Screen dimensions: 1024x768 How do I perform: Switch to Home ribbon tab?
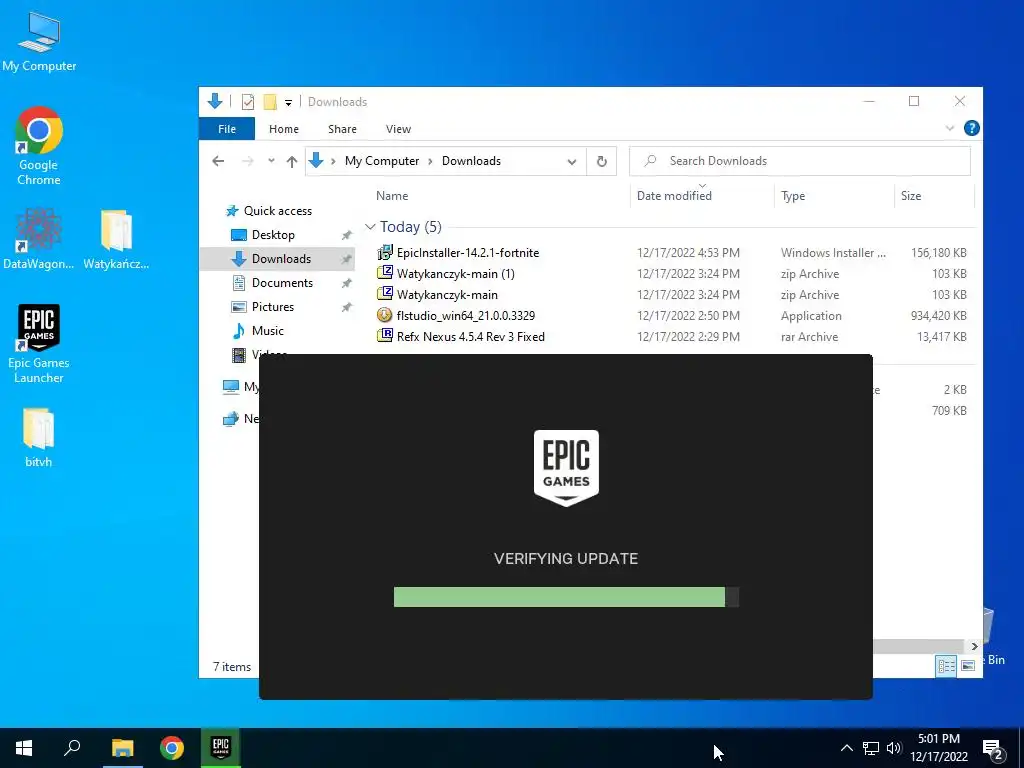tap(283, 129)
